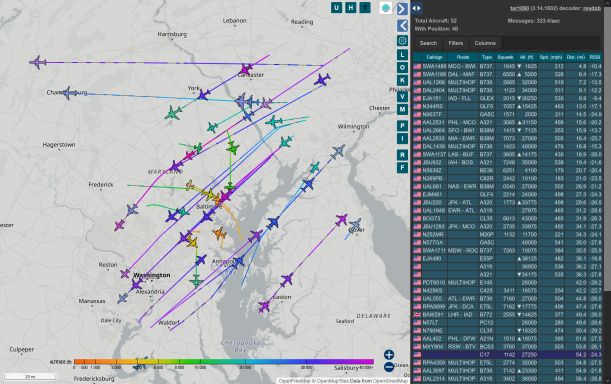Open the Search tab
The image size is (611, 384).
coord(428,43)
